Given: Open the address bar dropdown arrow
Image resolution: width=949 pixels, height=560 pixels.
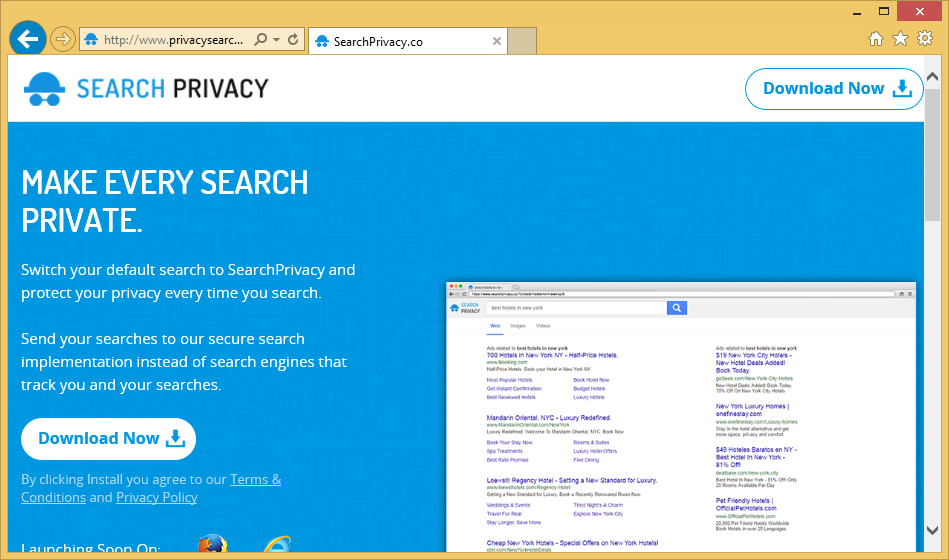Looking at the screenshot, I should (x=277, y=39).
